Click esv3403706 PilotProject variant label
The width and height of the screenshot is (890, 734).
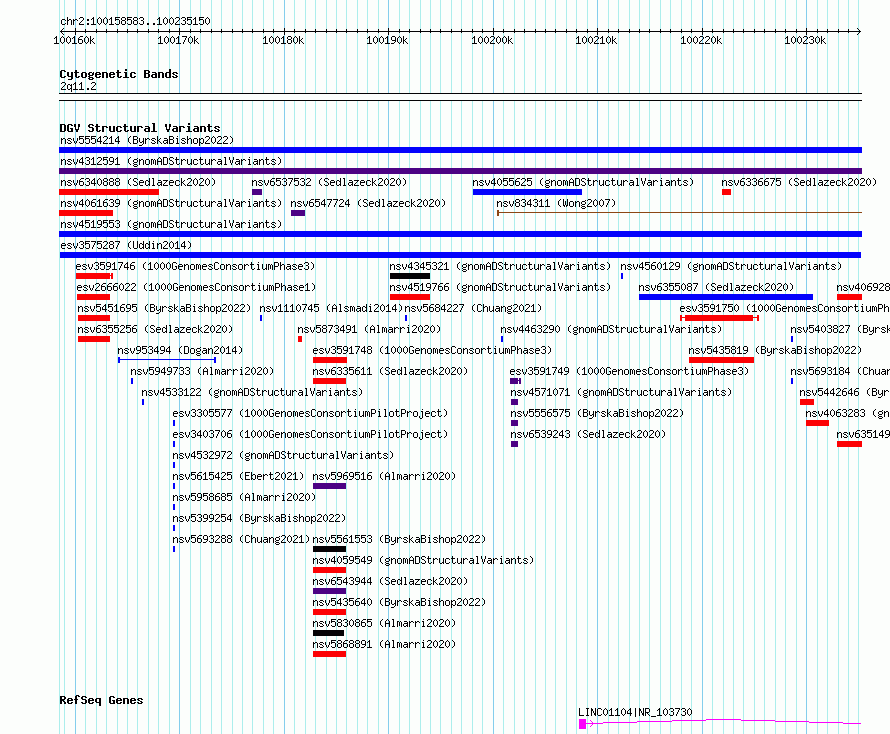coord(310,434)
